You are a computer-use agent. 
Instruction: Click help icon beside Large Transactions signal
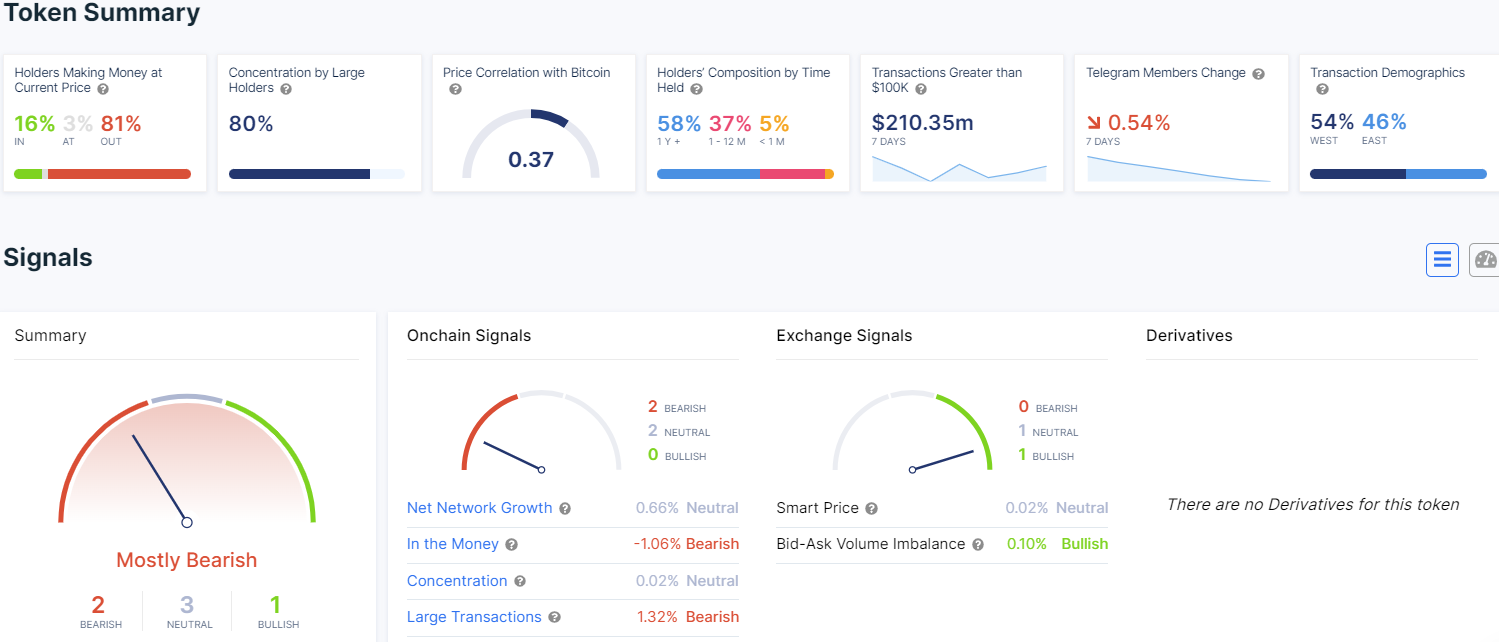(x=554, y=618)
